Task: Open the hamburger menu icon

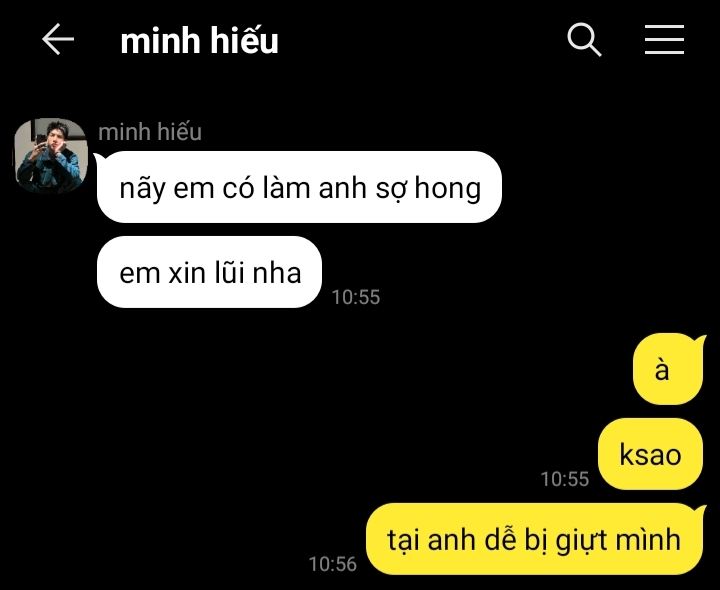Action: point(664,39)
